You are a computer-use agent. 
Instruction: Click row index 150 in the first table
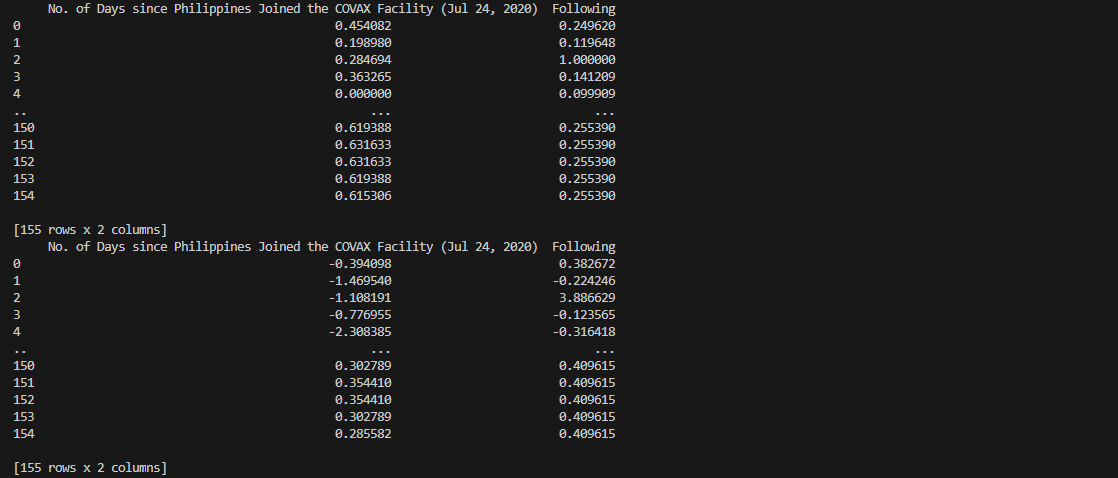pos(24,128)
